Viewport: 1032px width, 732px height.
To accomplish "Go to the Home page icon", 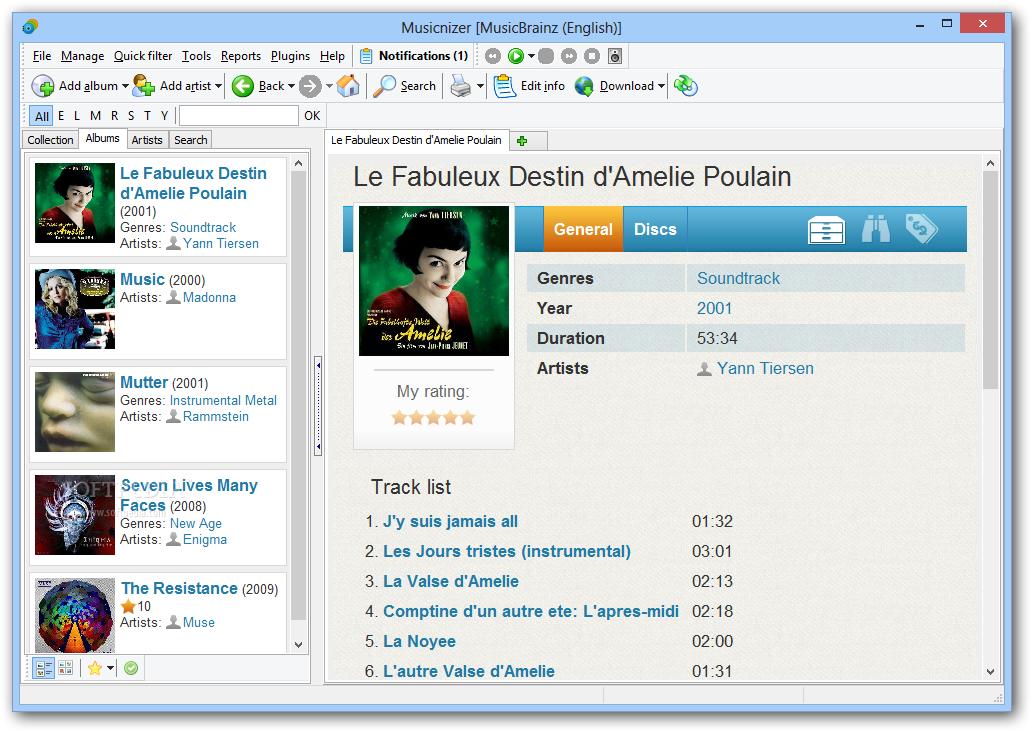I will 348,86.
